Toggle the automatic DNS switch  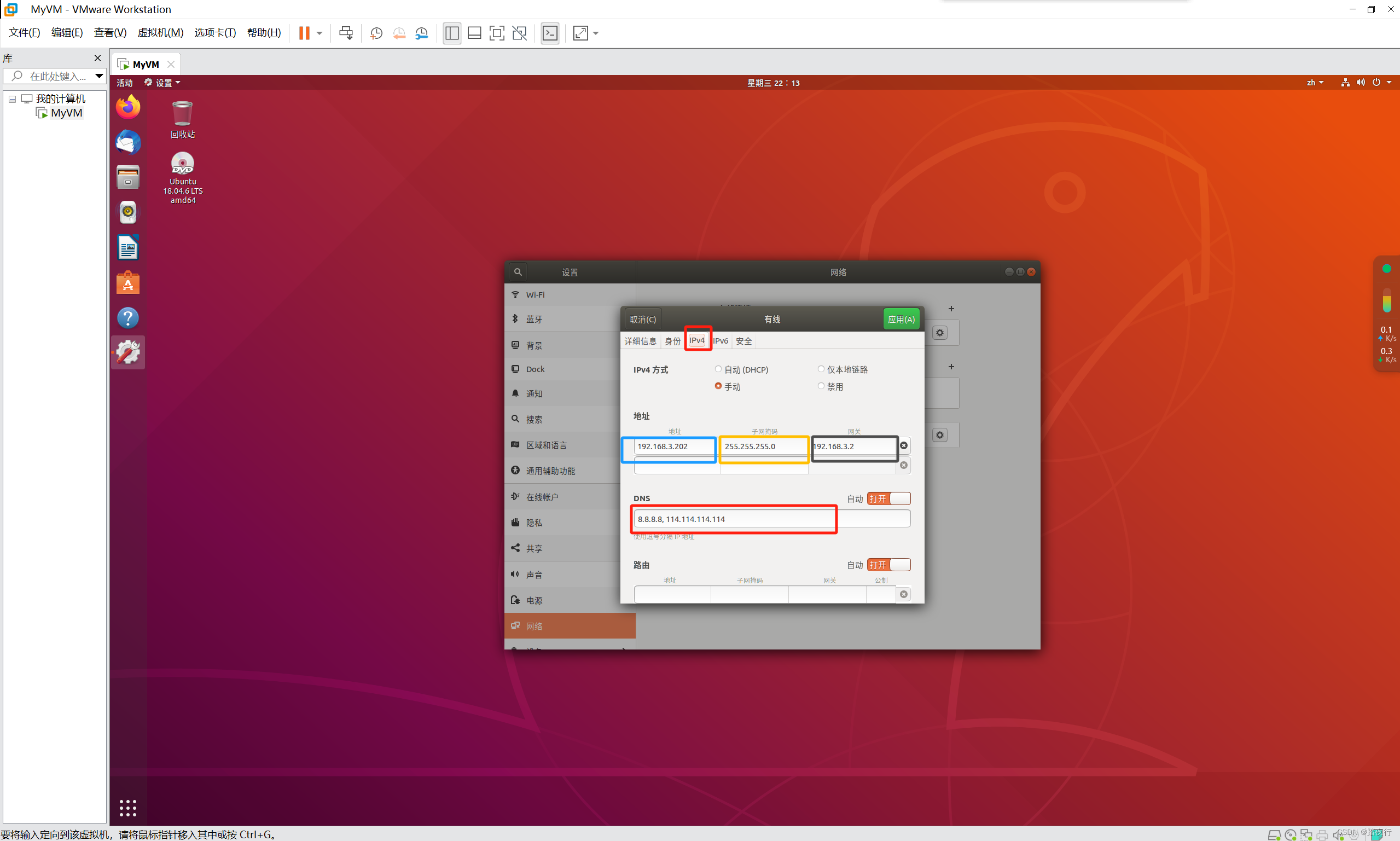click(x=888, y=498)
